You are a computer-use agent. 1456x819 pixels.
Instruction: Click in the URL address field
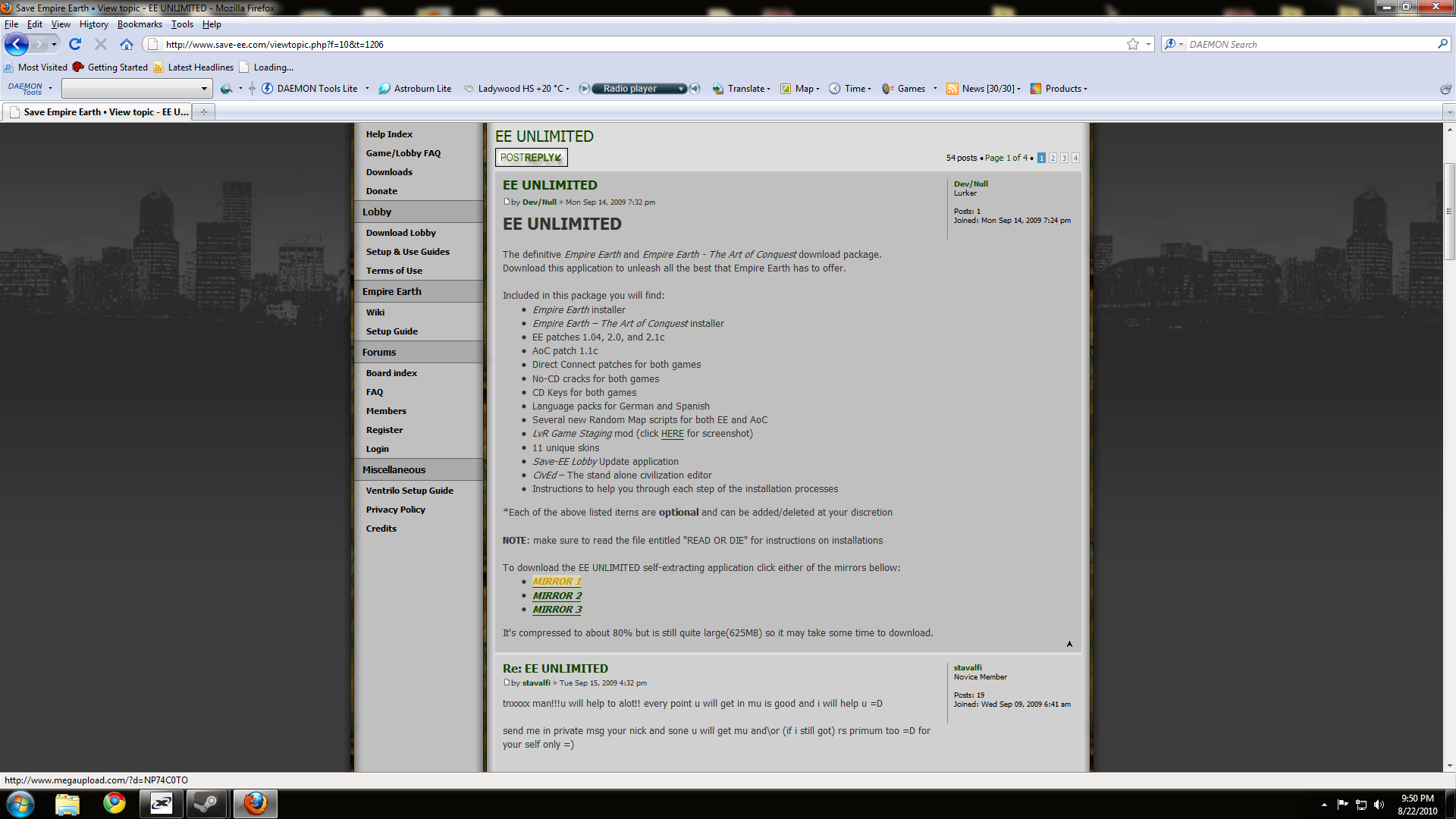click(x=607, y=44)
